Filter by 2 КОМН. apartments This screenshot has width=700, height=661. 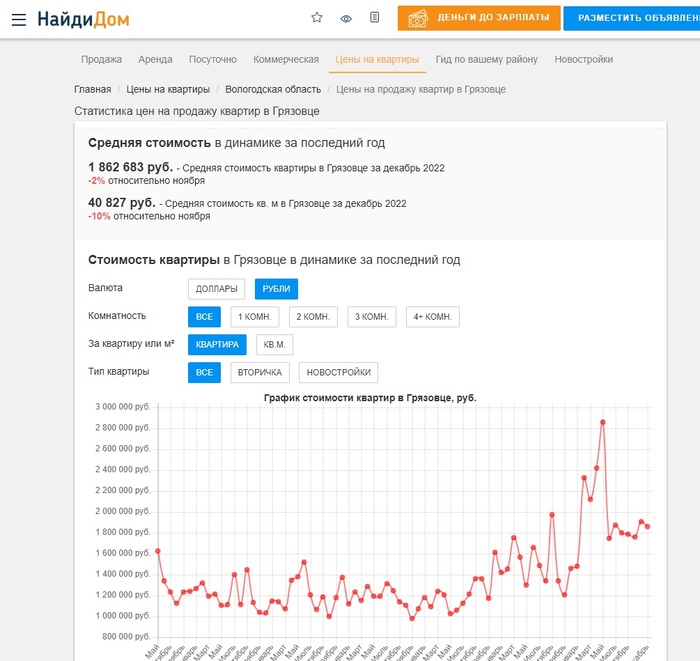(x=313, y=317)
